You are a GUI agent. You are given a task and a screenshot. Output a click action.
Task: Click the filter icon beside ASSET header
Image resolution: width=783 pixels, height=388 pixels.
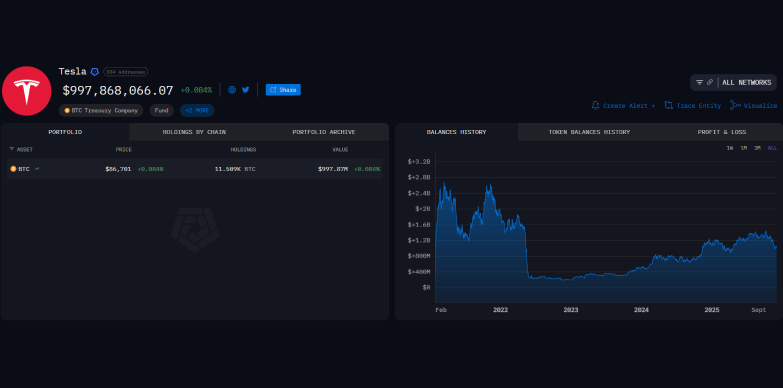click(x=11, y=149)
